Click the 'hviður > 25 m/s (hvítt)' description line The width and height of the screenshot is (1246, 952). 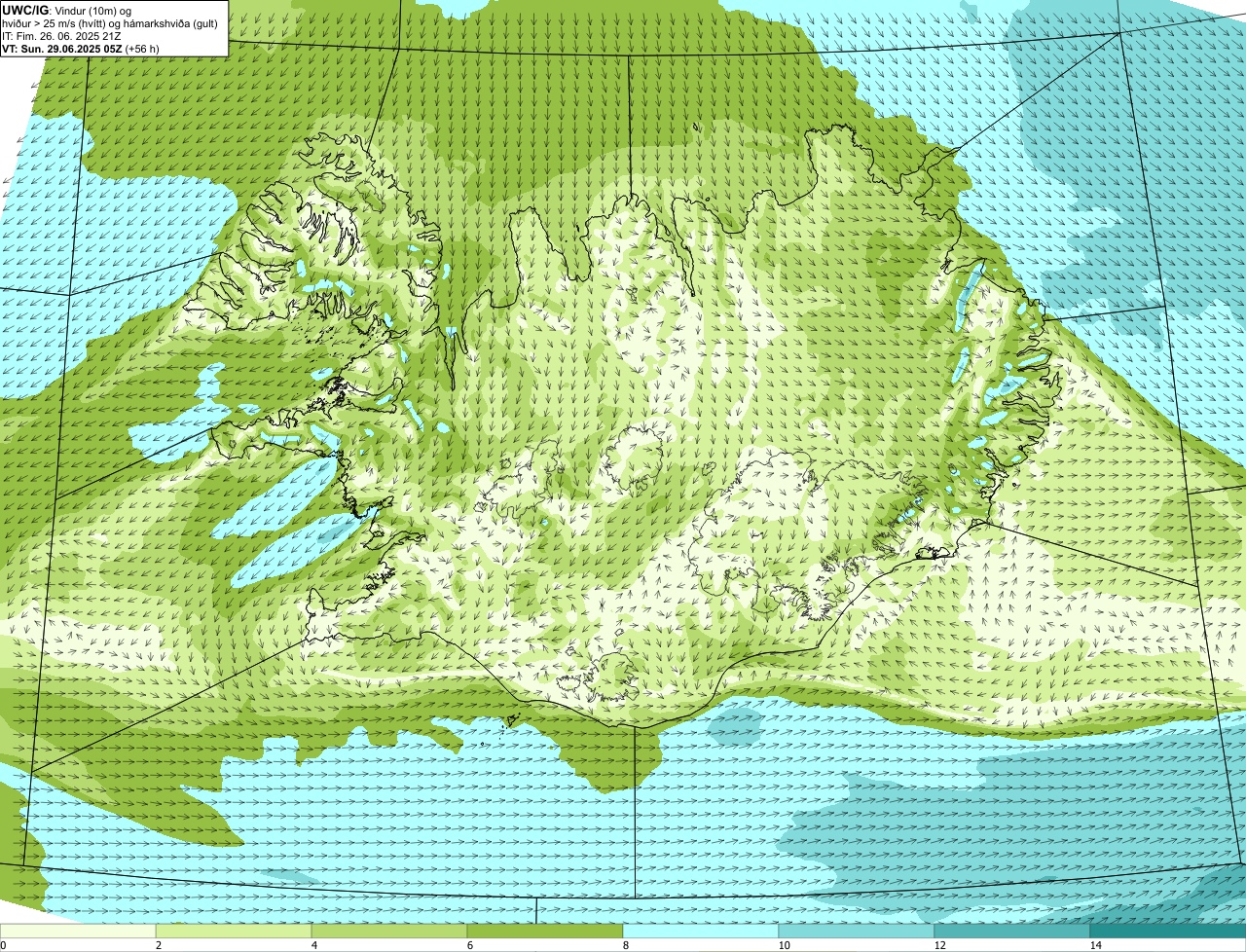pyautogui.click(x=110, y=23)
